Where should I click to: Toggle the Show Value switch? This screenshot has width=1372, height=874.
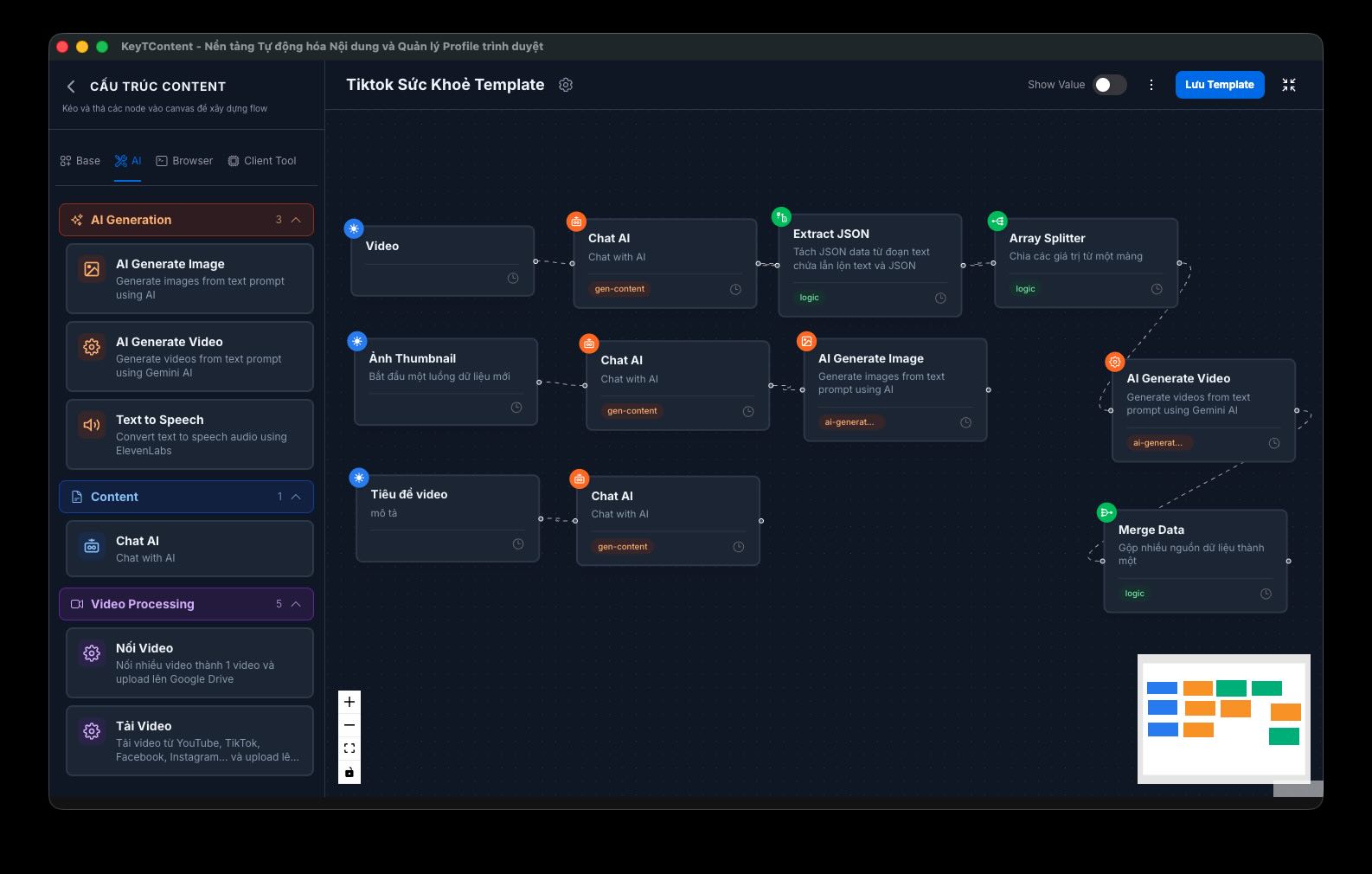click(1109, 85)
